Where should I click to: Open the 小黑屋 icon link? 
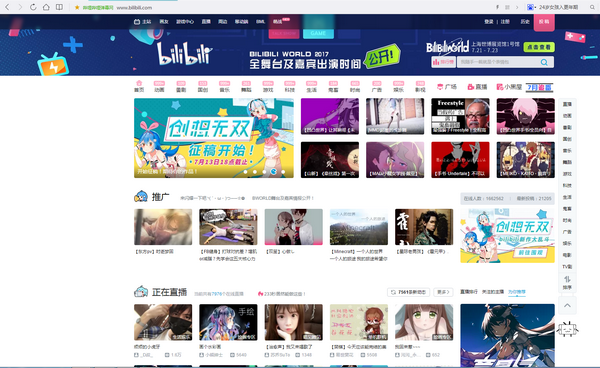509,87
